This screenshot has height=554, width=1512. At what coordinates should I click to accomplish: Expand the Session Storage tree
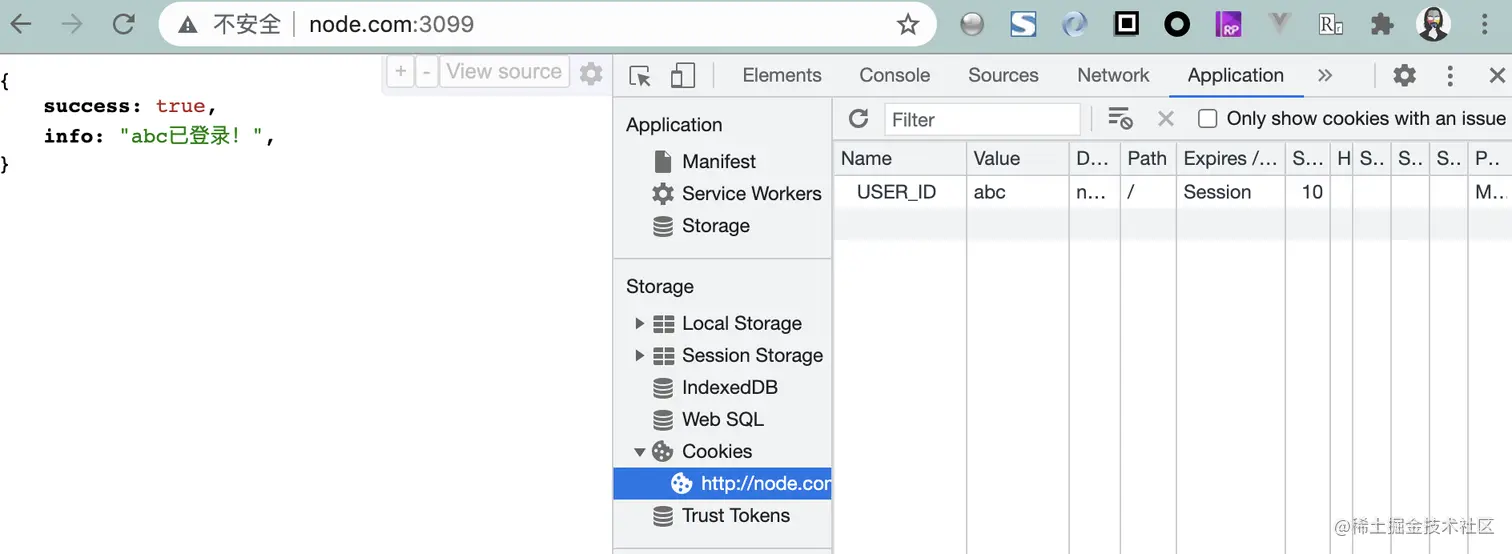pyautogui.click(x=640, y=356)
